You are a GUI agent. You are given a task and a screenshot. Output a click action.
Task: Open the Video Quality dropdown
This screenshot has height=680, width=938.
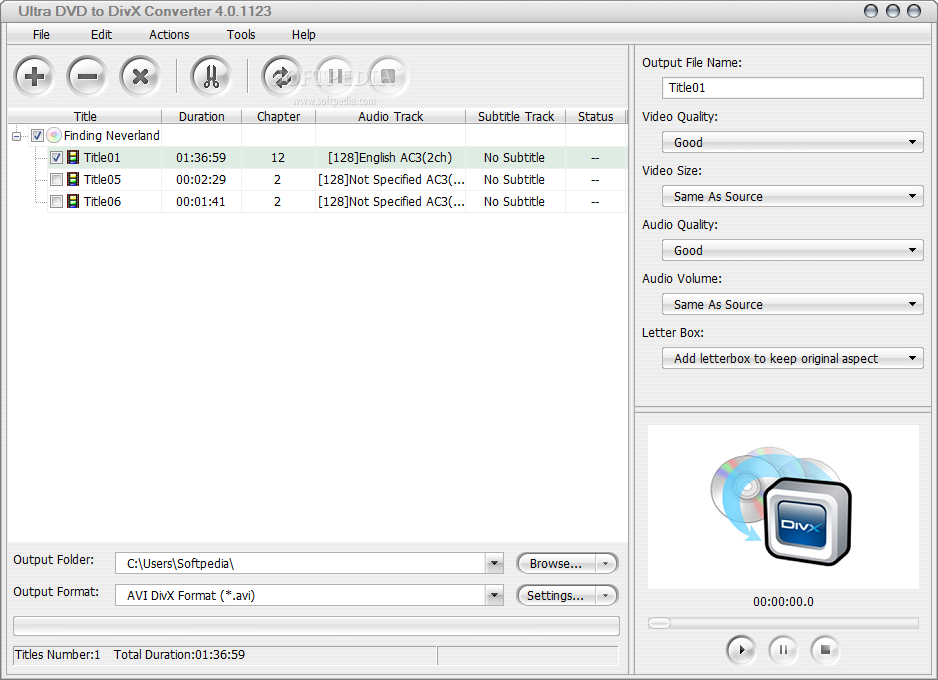pos(793,142)
